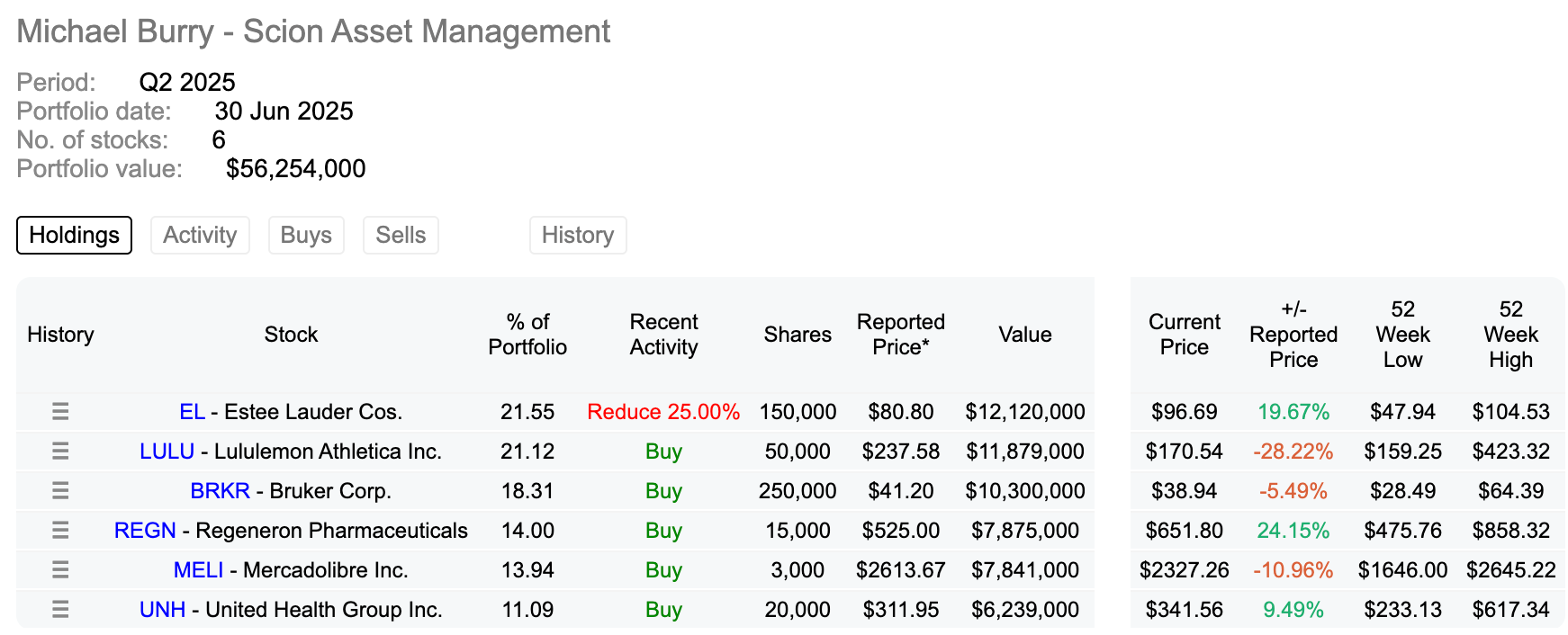Sort by Recent Activity column header
1568x635 pixels.
(663, 335)
